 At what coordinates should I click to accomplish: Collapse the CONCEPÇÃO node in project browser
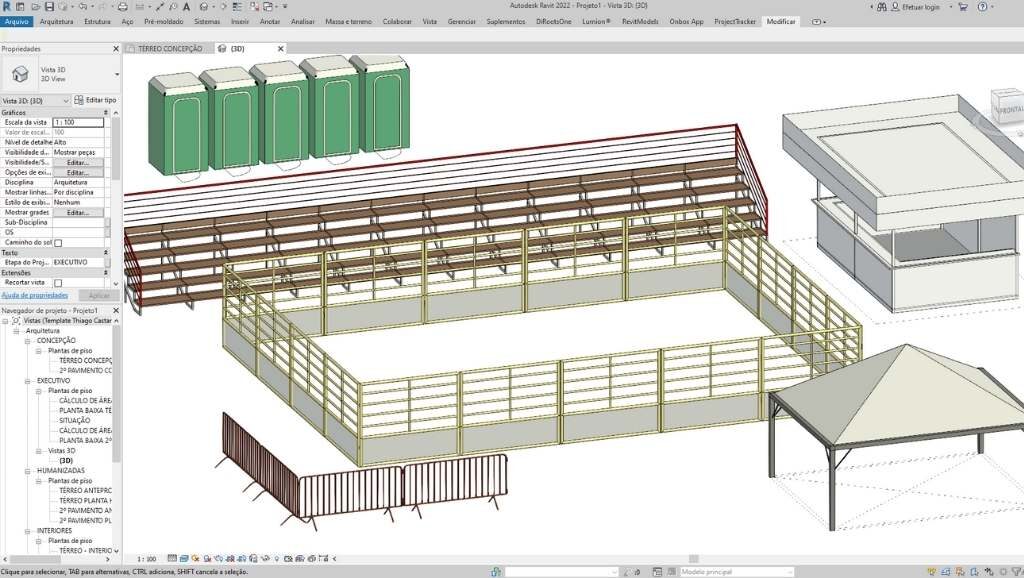pos(28,340)
